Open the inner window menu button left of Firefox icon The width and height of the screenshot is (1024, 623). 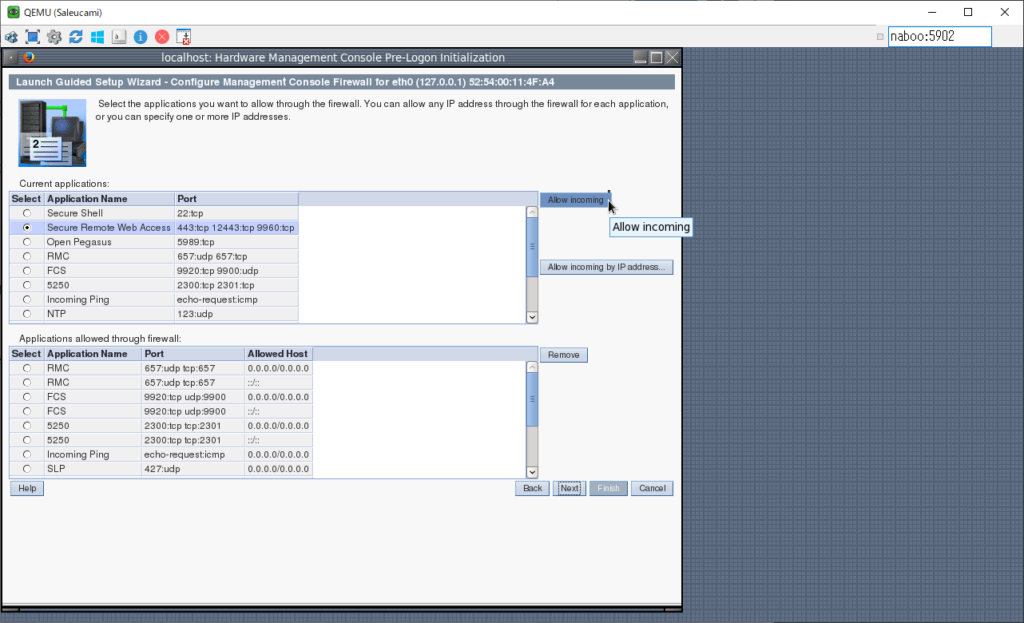point(11,57)
